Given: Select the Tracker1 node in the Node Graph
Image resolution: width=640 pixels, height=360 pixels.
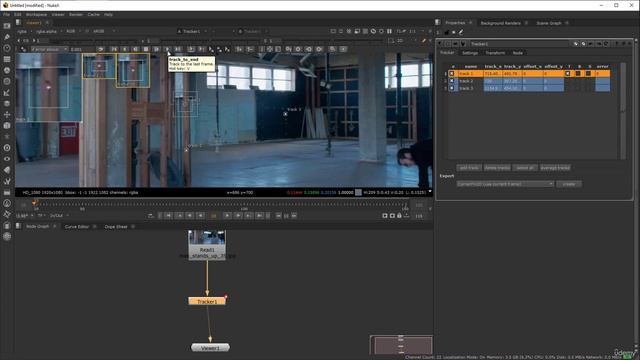Looking at the screenshot, I should click(x=207, y=301).
